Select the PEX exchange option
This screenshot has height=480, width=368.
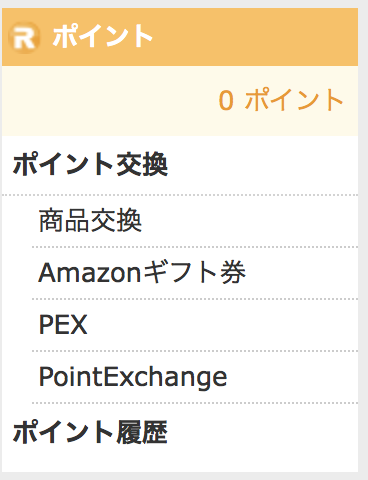pos(63,325)
